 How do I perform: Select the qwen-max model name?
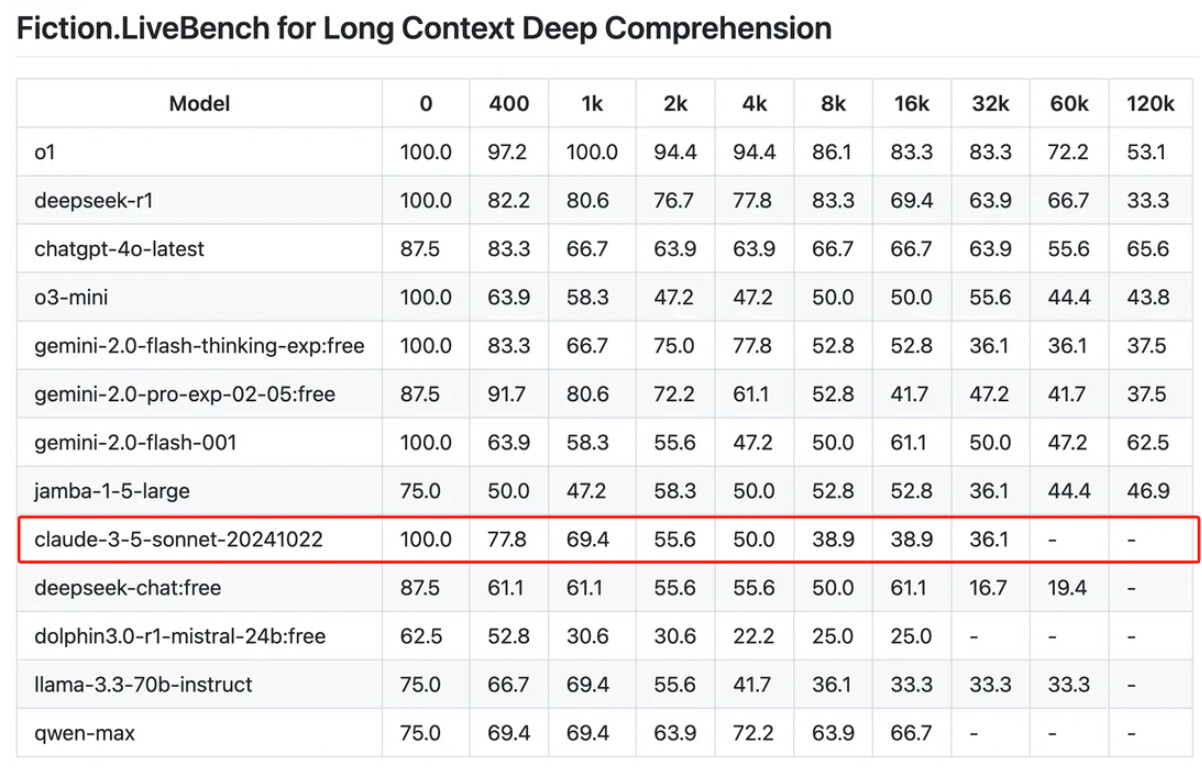pos(84,733)
